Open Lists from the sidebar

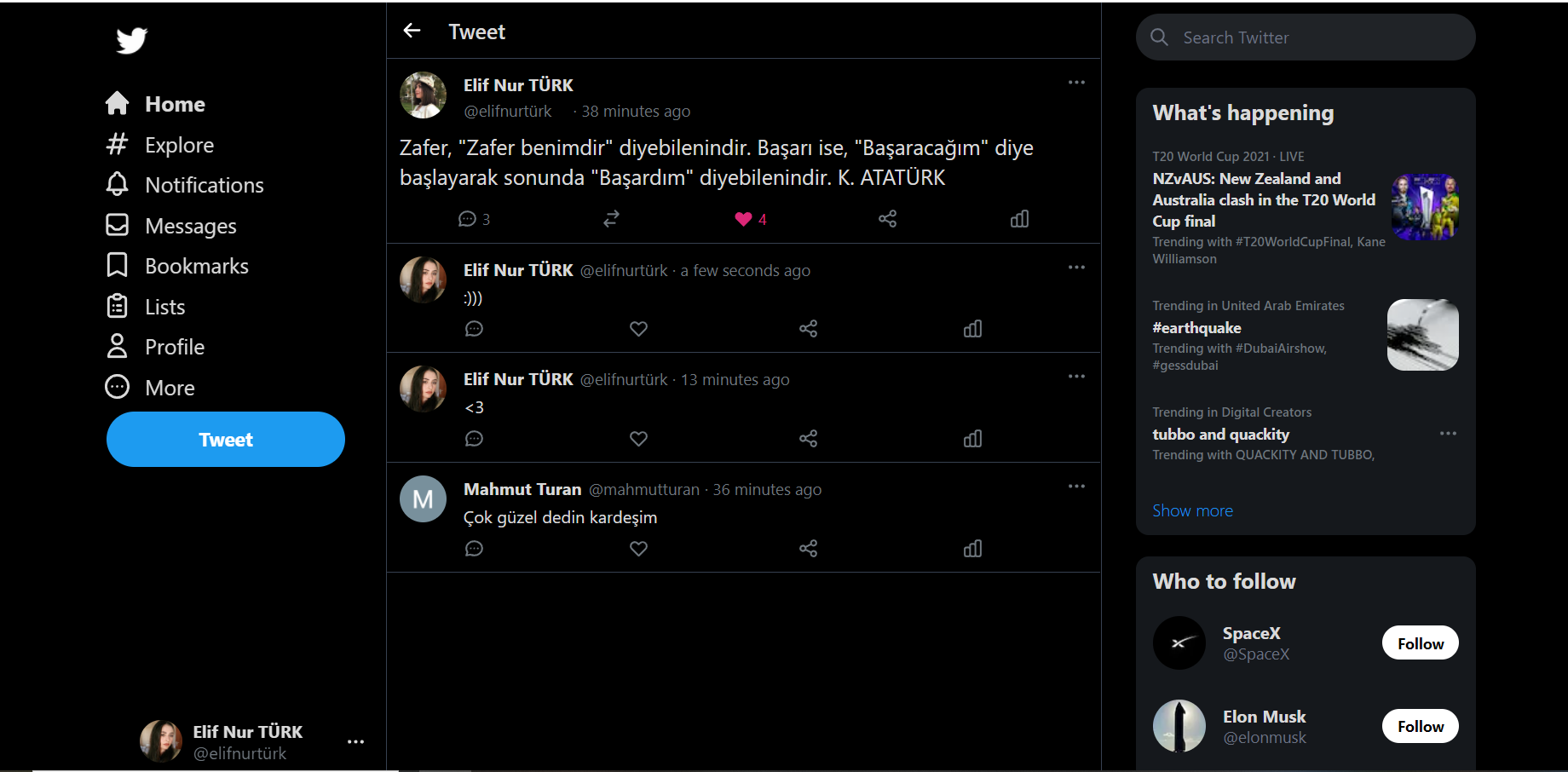point(145,307)
